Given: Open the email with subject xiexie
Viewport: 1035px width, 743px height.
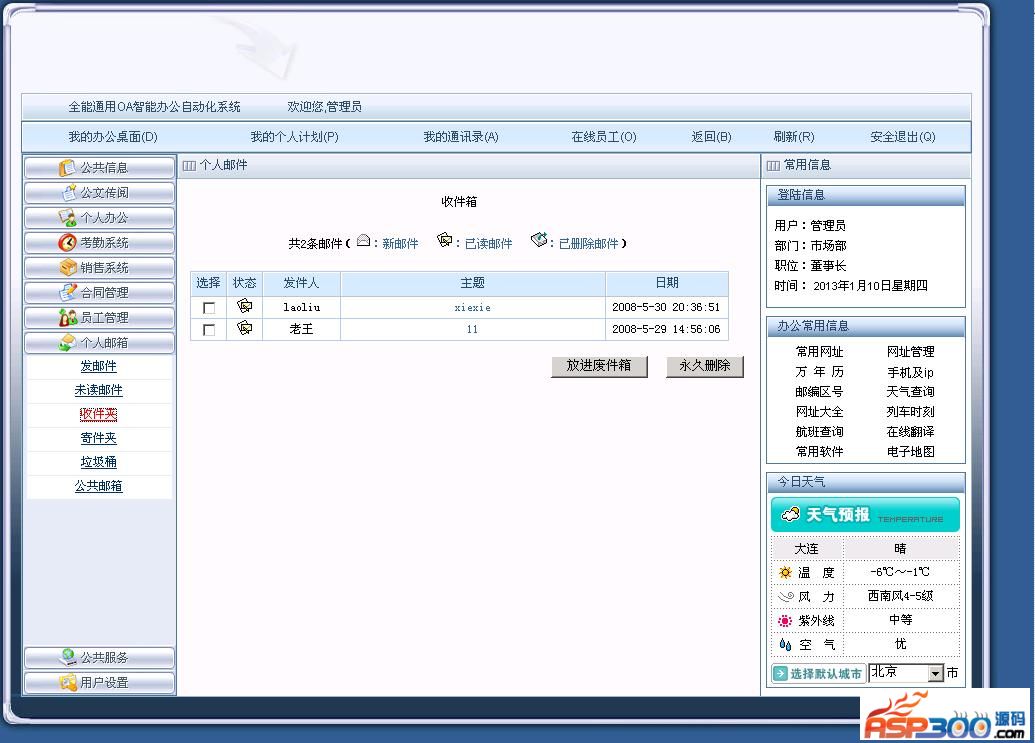Looking at the screenshot, I should (x=472, y=308).
